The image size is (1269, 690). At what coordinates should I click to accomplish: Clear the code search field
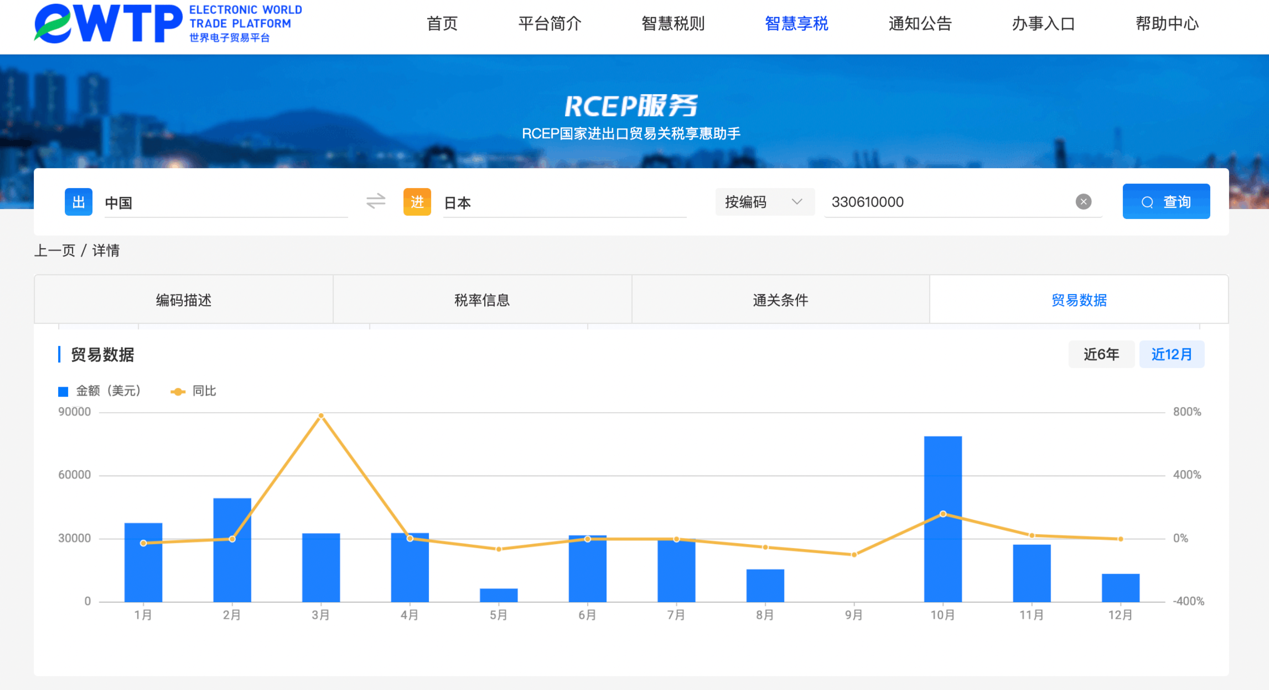tap(1083, 202)
